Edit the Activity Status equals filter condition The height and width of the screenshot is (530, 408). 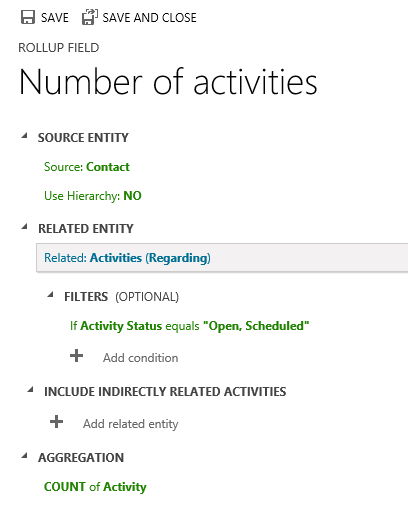pyautogui.click(x=190, y=326)
